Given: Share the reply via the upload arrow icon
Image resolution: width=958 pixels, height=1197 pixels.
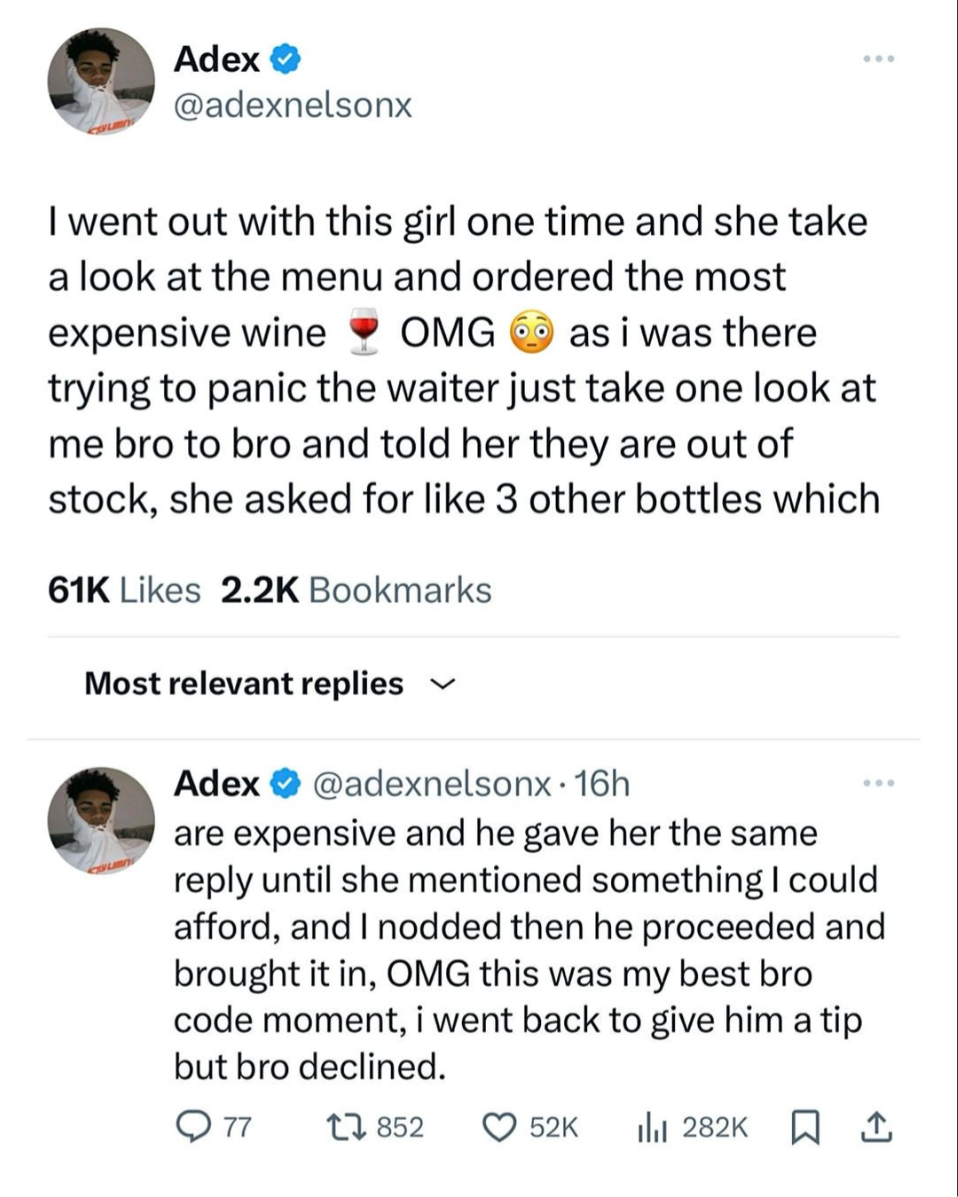Looking at the screenshot, I should pyautogui.click(x=874, y=1128).
